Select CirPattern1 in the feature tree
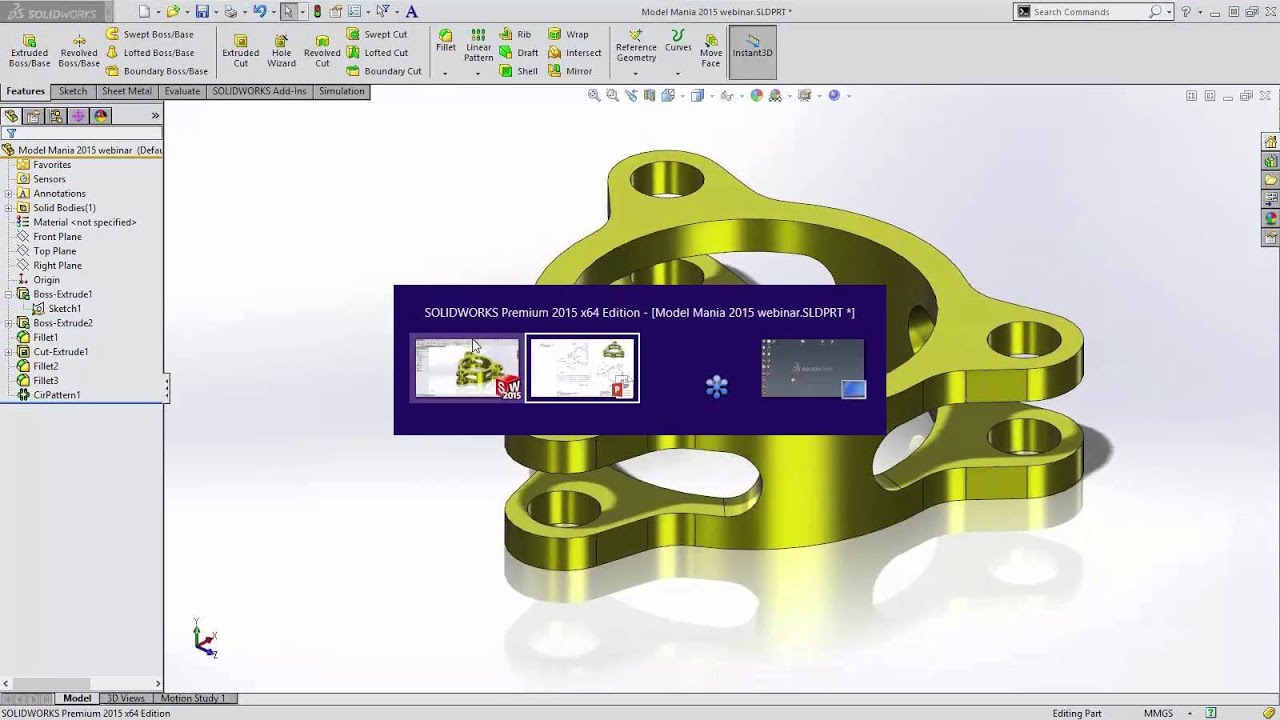1280x720 pixels. point(49,395)
